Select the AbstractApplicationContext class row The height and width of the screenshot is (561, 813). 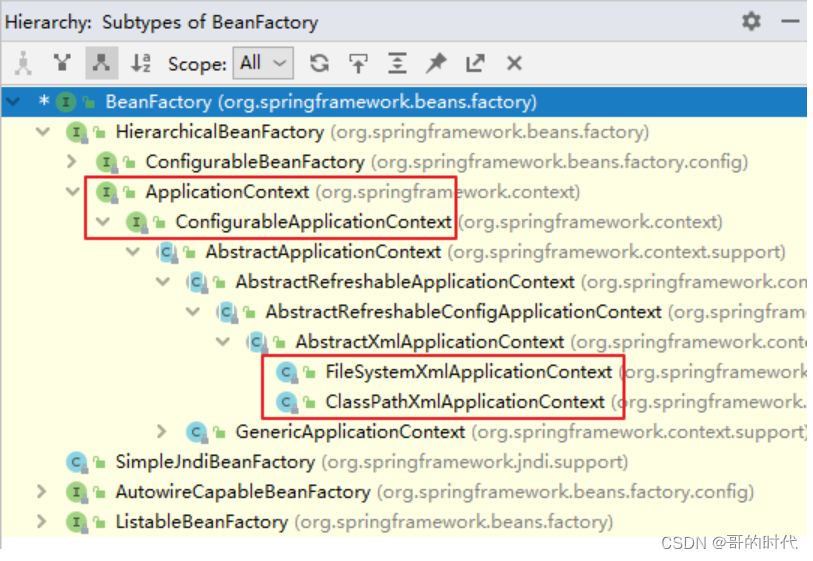click(x=404, y=252)
